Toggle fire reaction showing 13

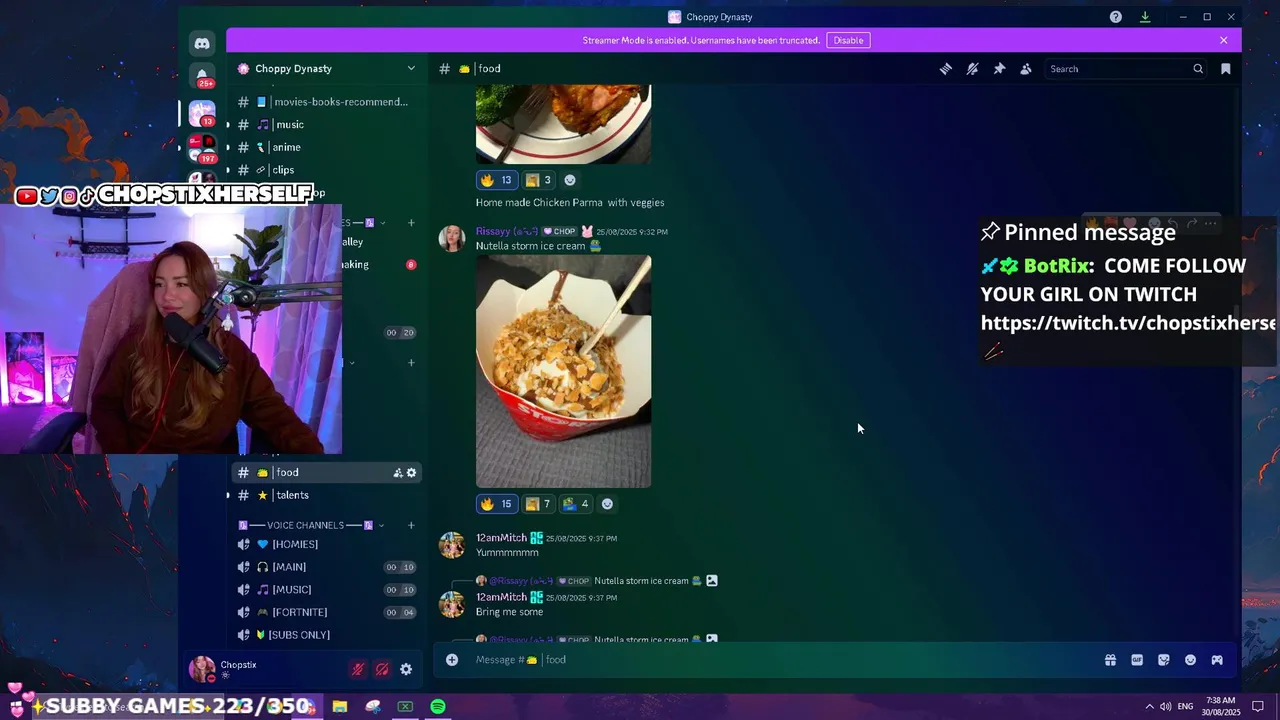tap(496, 180)
